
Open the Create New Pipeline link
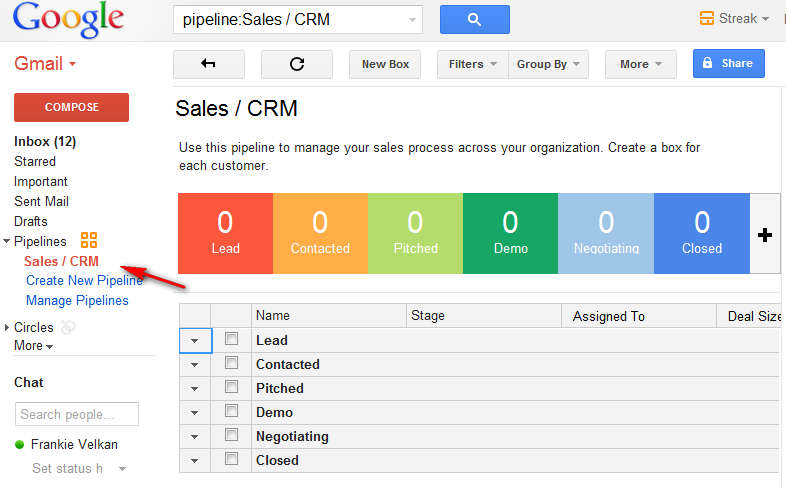84,281
